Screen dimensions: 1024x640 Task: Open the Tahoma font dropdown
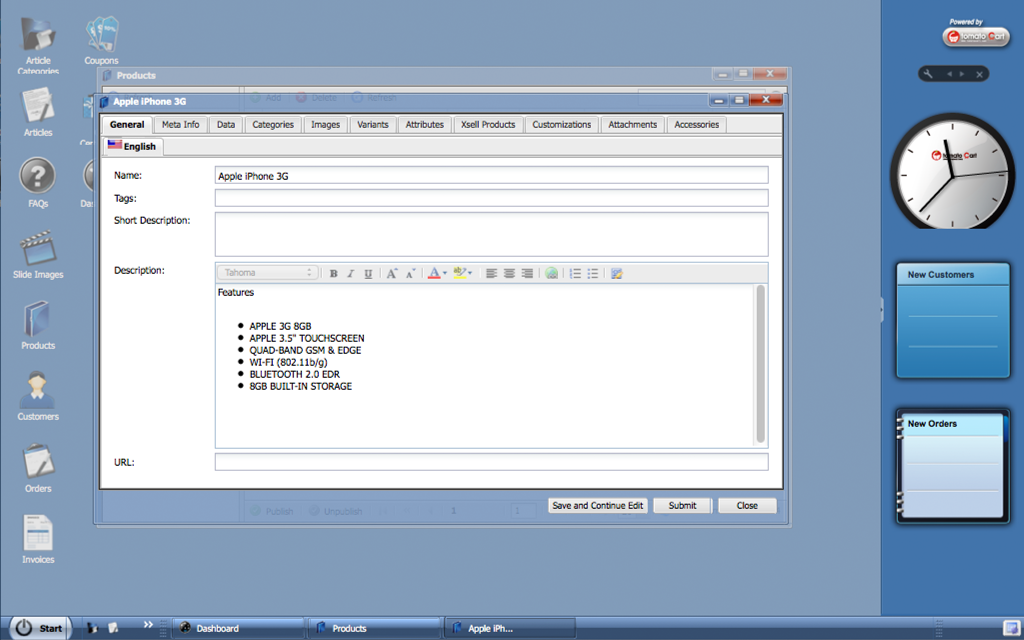(267, 273)
